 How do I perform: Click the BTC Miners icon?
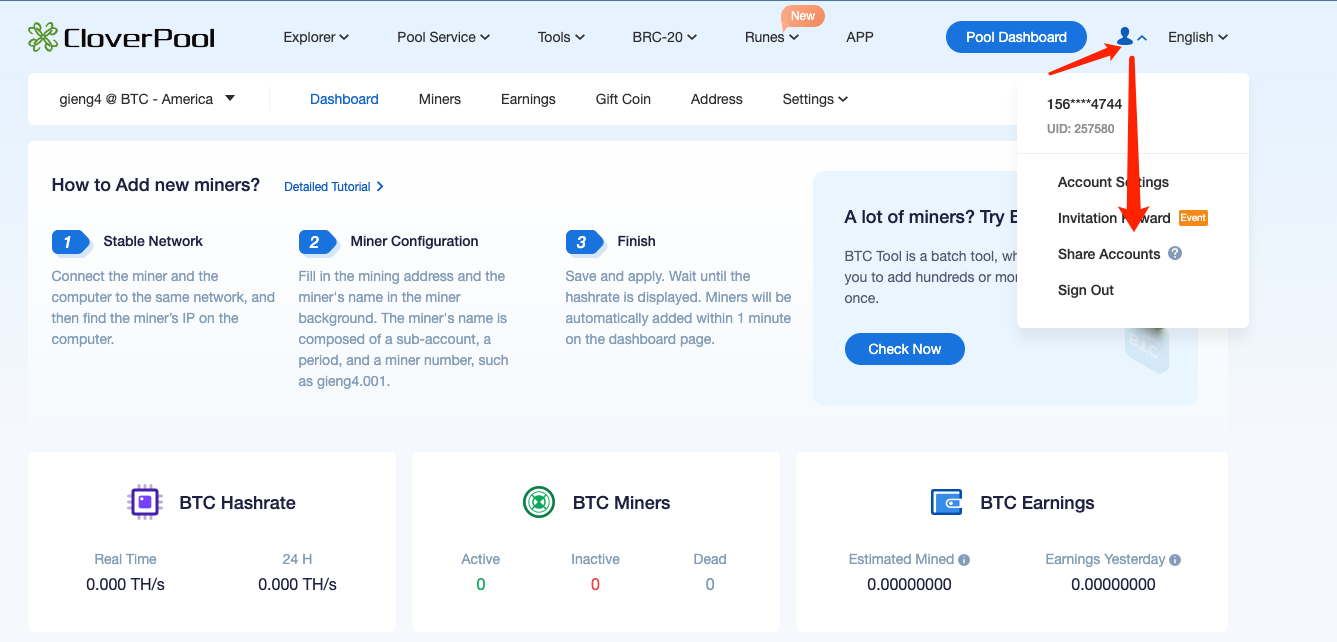click(x=539, y=502)
